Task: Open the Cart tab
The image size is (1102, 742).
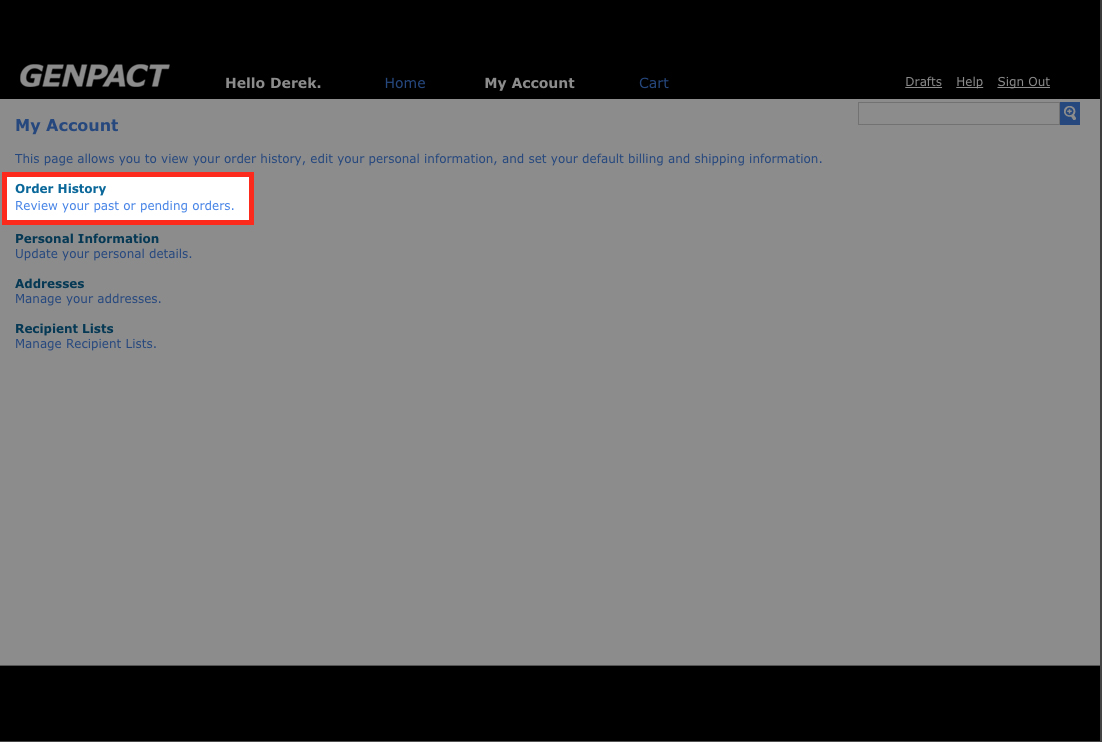Action: (x=653, y=83)
